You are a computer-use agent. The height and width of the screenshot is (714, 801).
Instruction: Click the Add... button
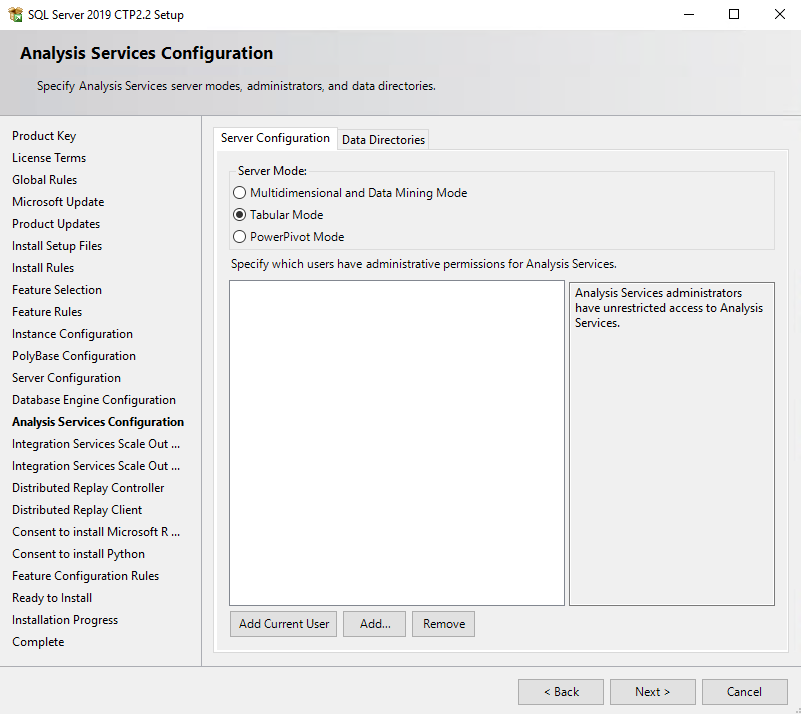pos(374,624)
